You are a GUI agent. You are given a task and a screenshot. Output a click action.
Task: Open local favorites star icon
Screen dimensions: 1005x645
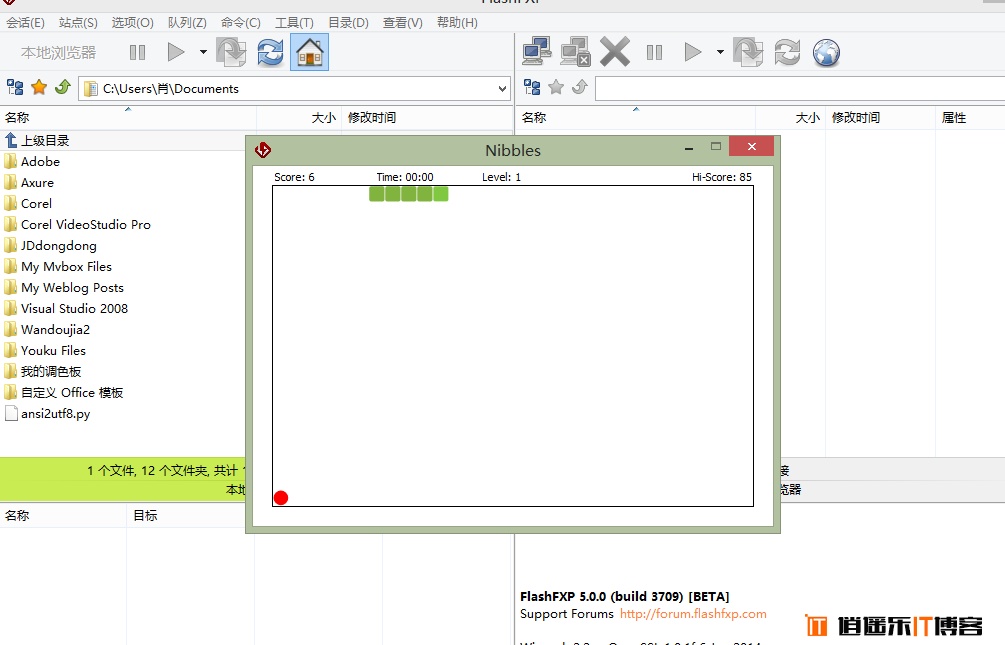tap(39, 87)
